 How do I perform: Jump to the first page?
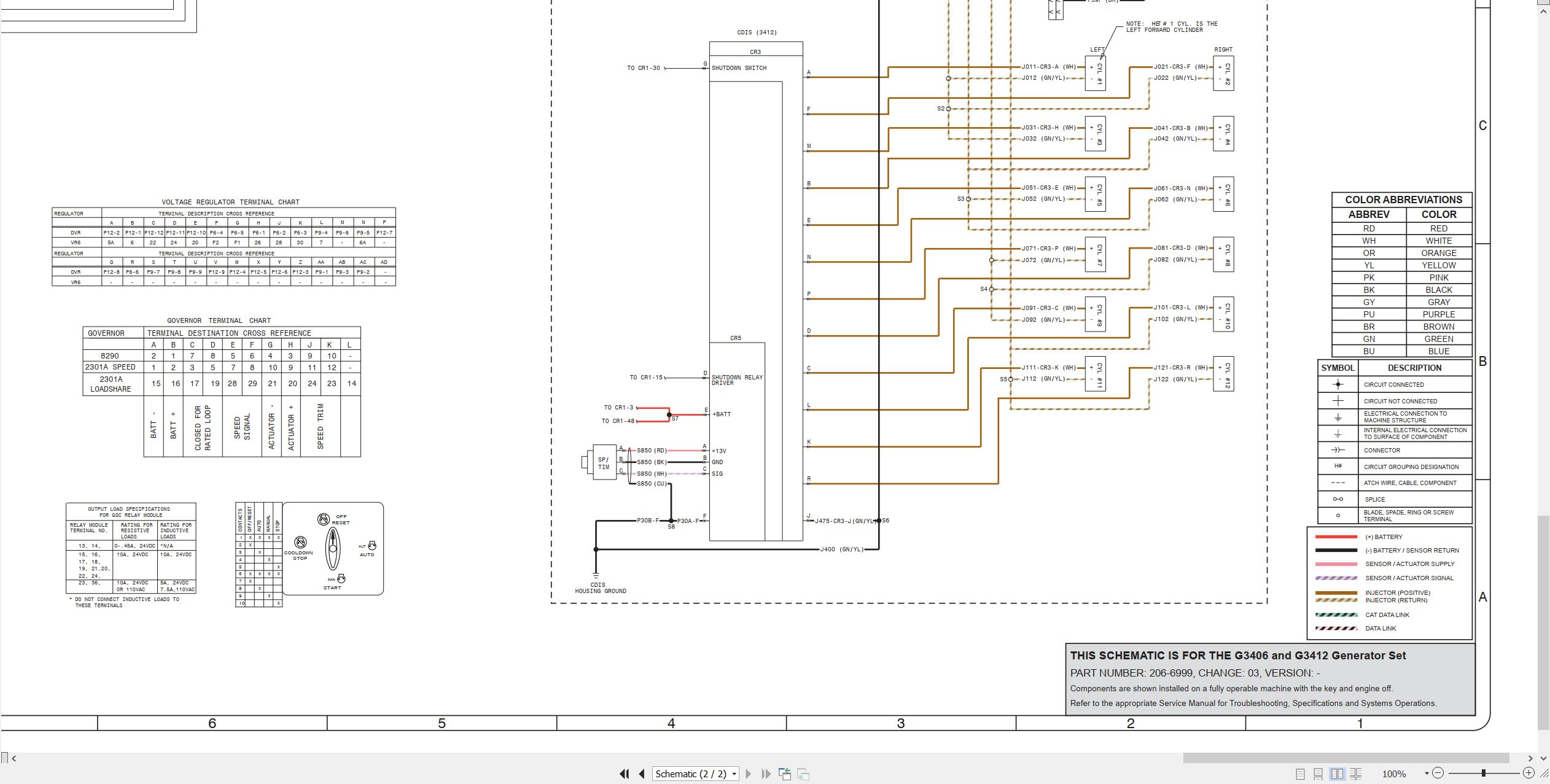[624, 774]
